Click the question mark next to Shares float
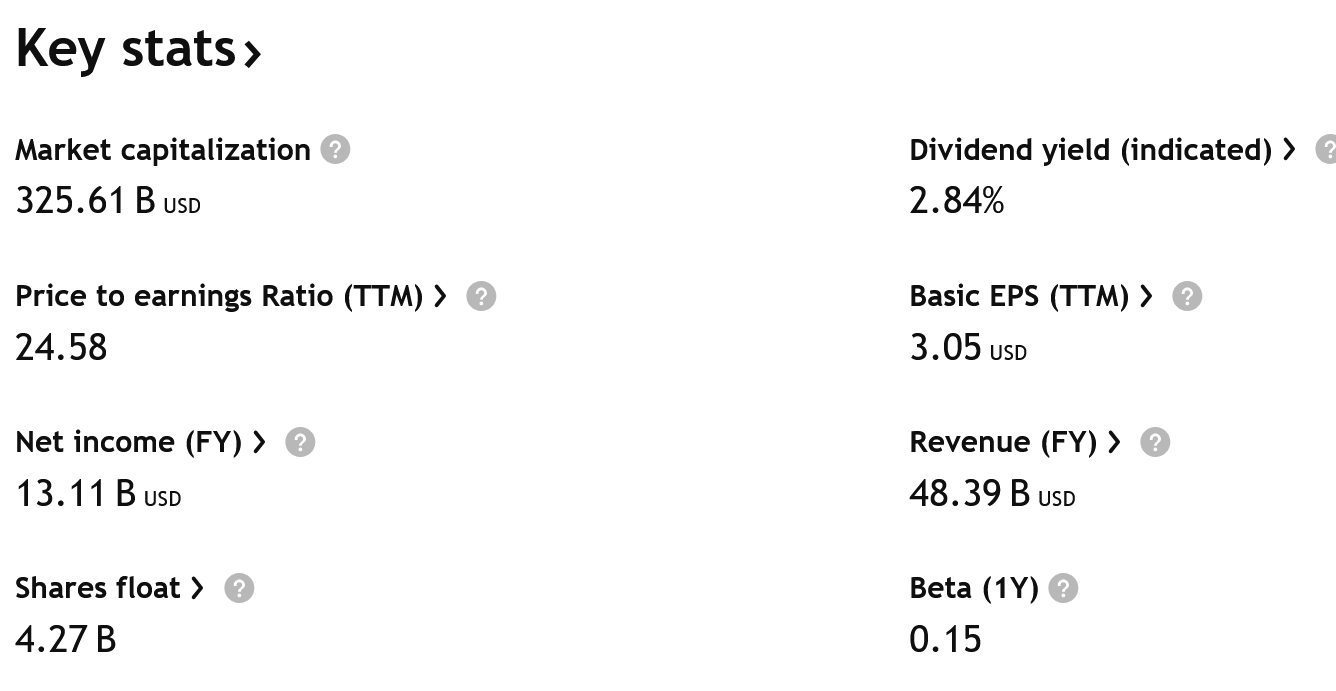Viewport: 1336px width, 691px height. 239,588
